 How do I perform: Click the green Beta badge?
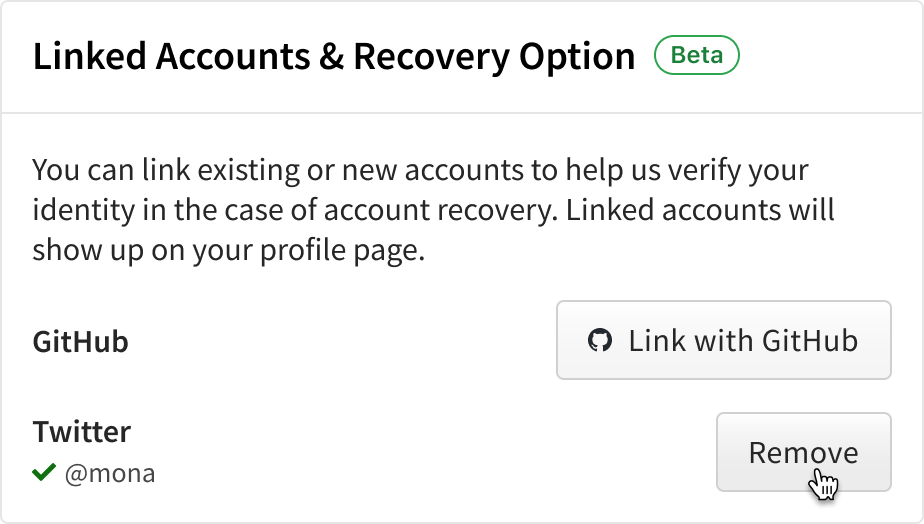point(696,56)
